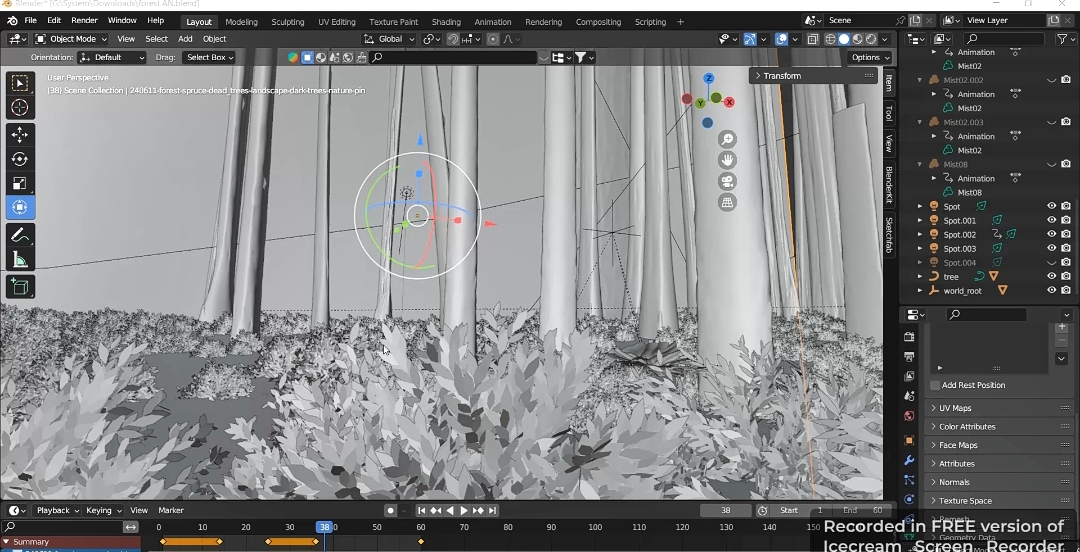Click the zoom magnifier viewport icon
Screen dimensions: 1080x552
(728, 139)
